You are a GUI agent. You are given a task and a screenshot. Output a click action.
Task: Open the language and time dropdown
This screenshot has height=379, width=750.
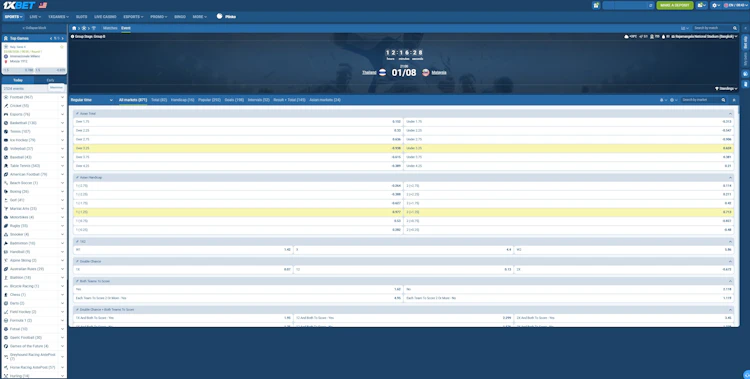736,5
